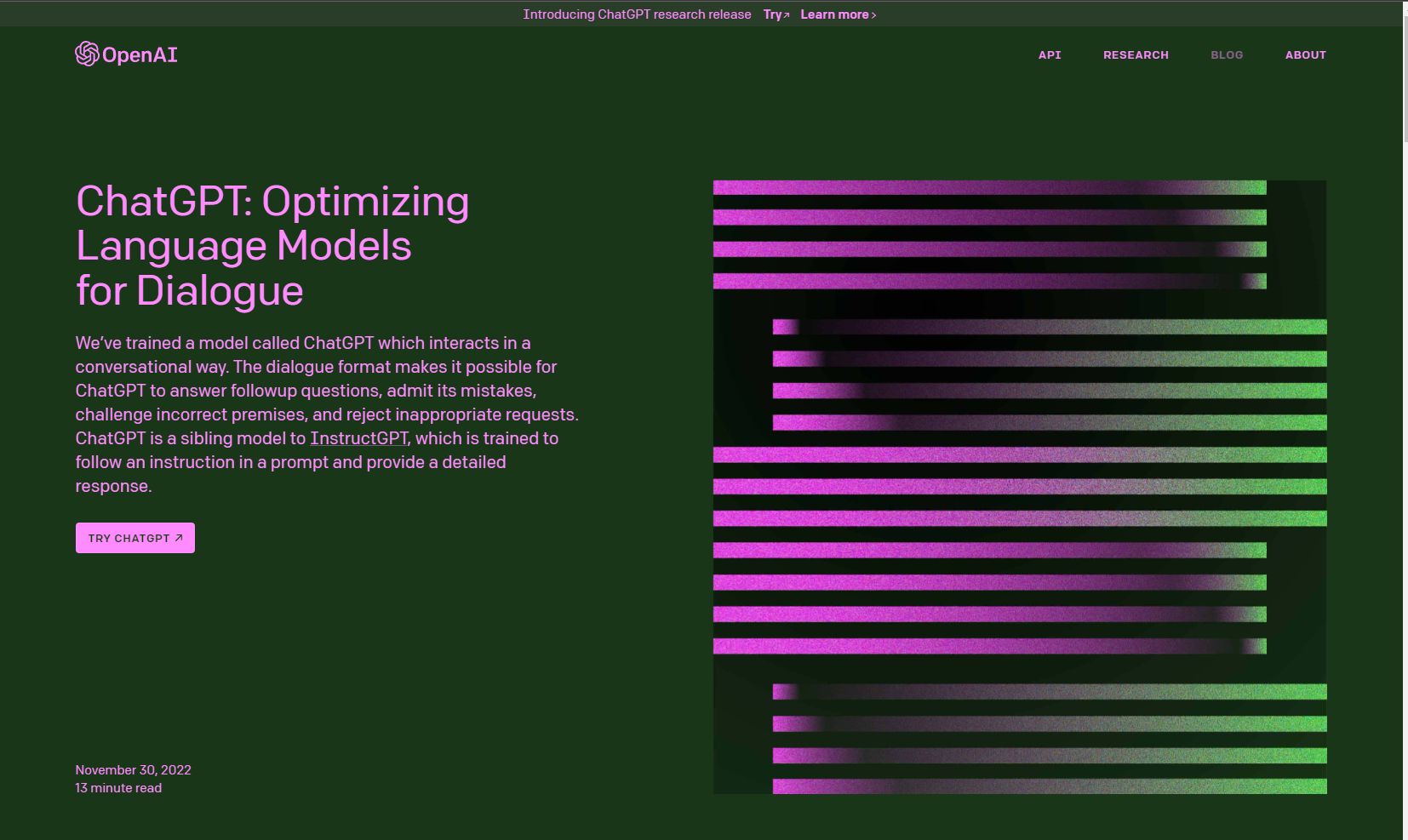Image resolution: width=1408 pixels, height=840 pixels.
Task: Click the 'Introducing ChatGPT research release' banner text
Action: (637, 14)
